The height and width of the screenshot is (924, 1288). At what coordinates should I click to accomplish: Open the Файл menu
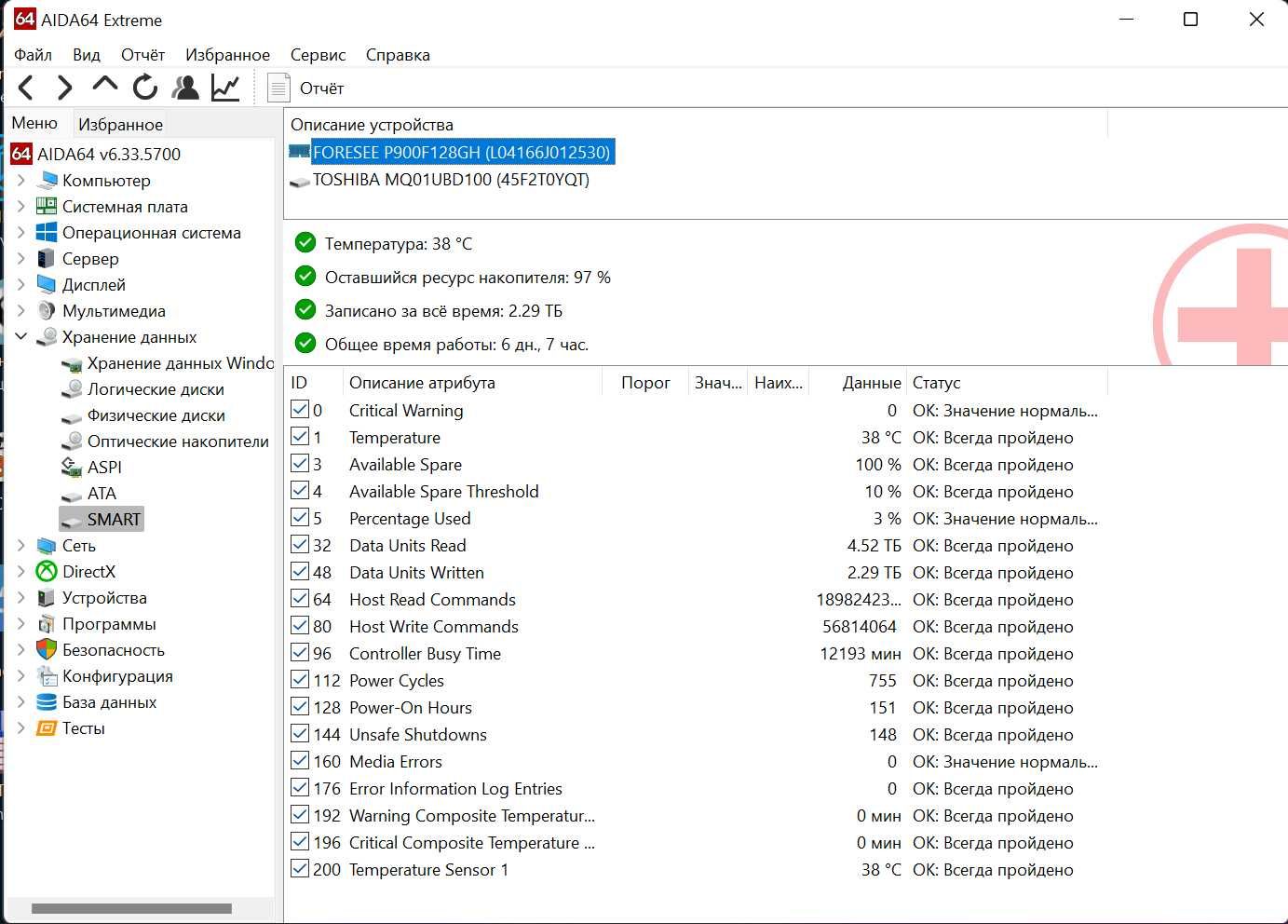coord(34,55)
